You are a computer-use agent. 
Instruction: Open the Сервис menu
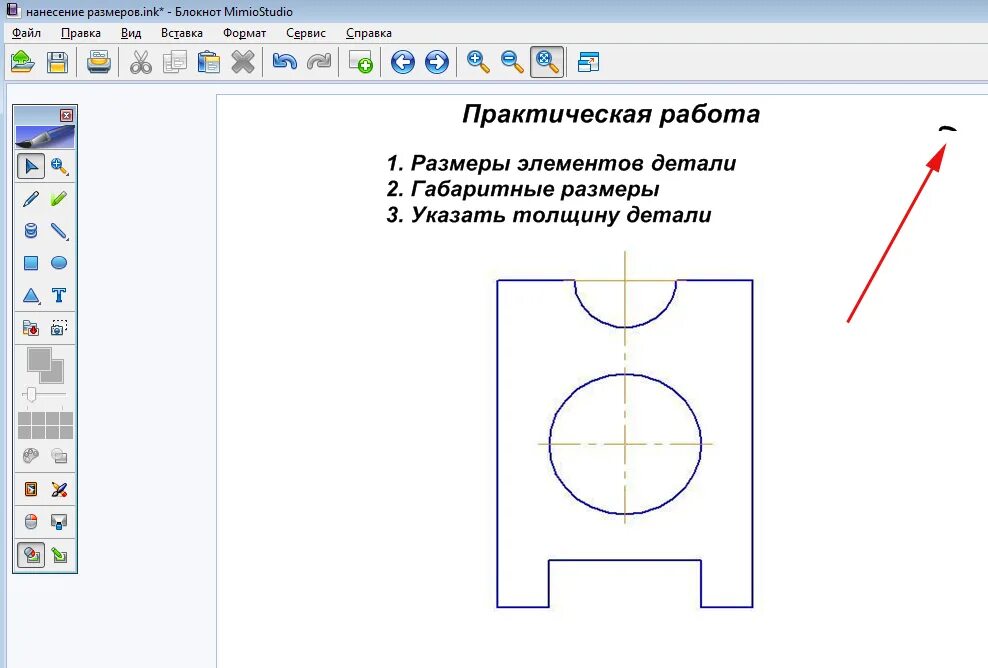(x=306, y=33)
